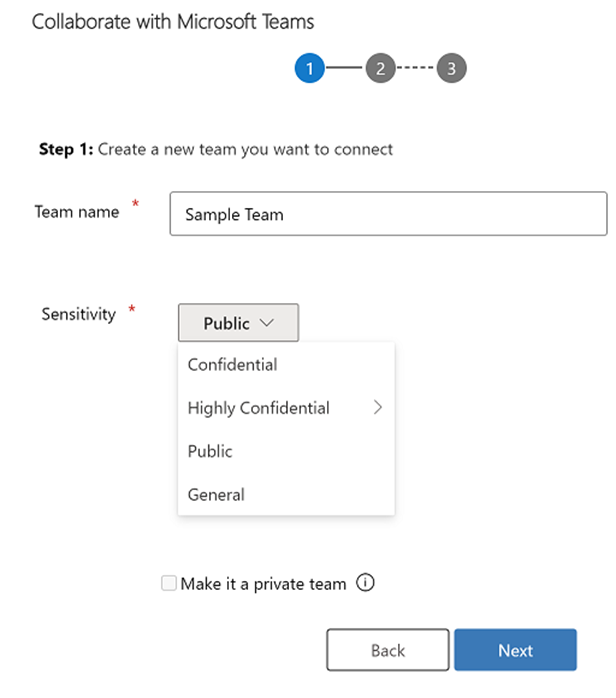Click the Back button
This screenshot has height=698, width=616.
pos(388,650)
